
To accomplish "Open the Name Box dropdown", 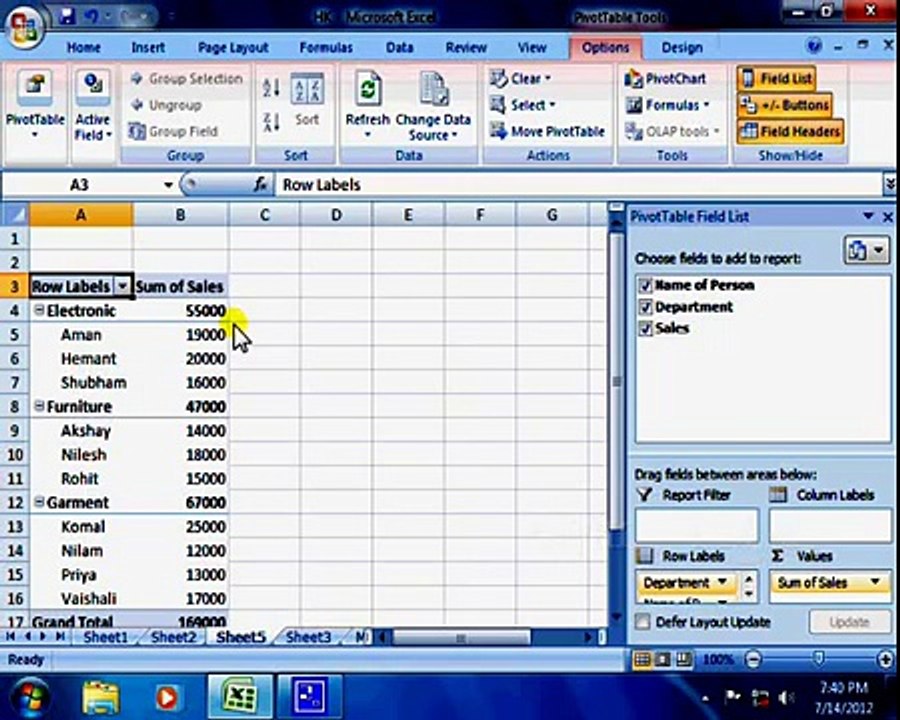I will pos(168,185).
